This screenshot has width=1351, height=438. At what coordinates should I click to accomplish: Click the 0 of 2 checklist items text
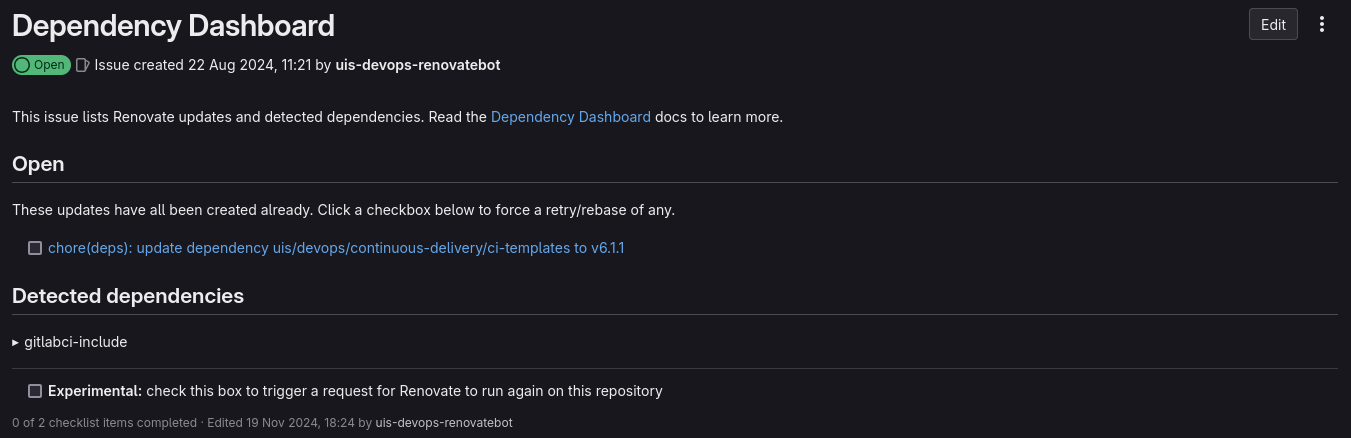click(104, 423)
